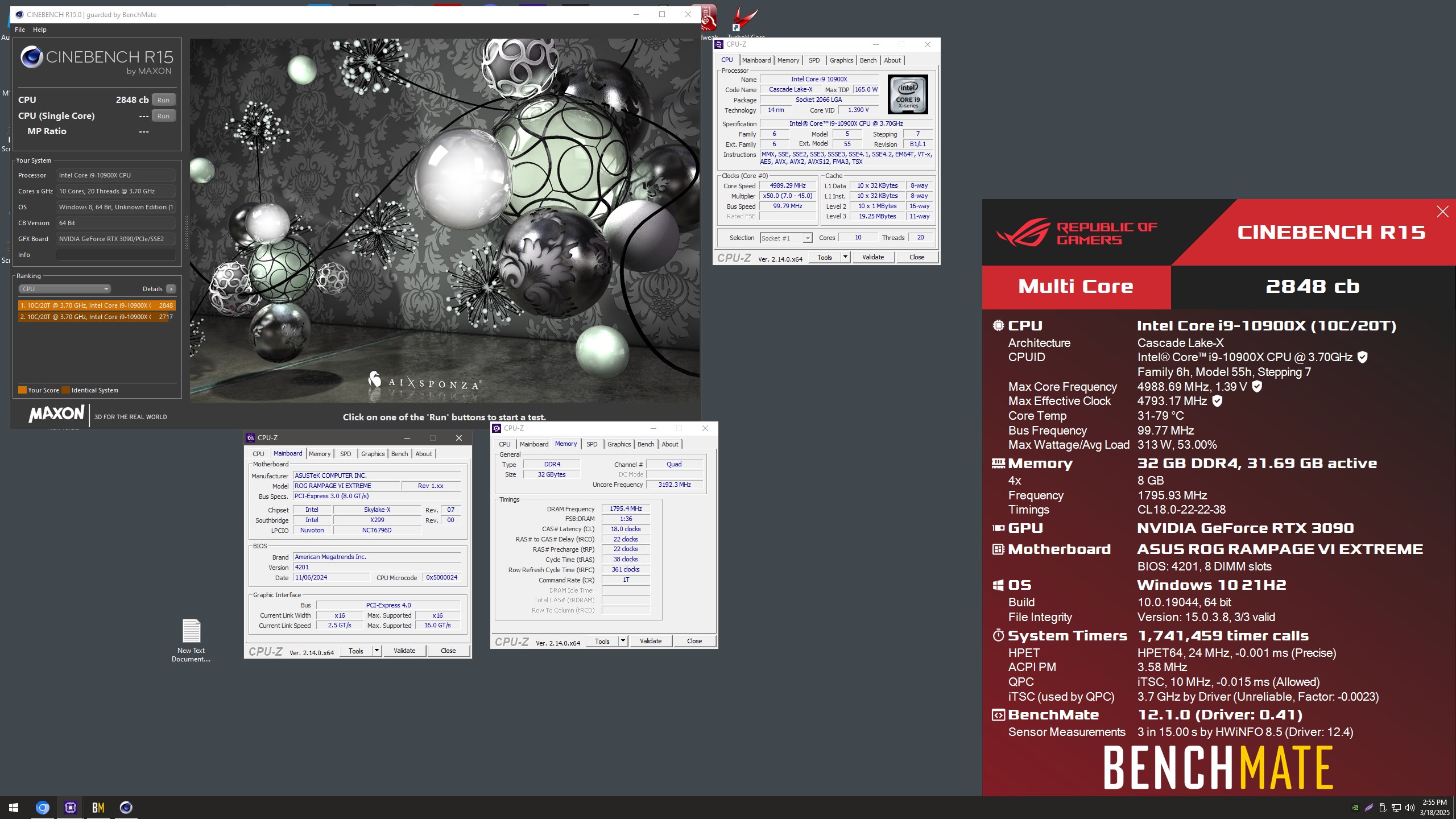Open SPD tab in top CPU-Z window
Image resolution: width=1456 pixels, height=819 pixels.
[x=814, y=60]
